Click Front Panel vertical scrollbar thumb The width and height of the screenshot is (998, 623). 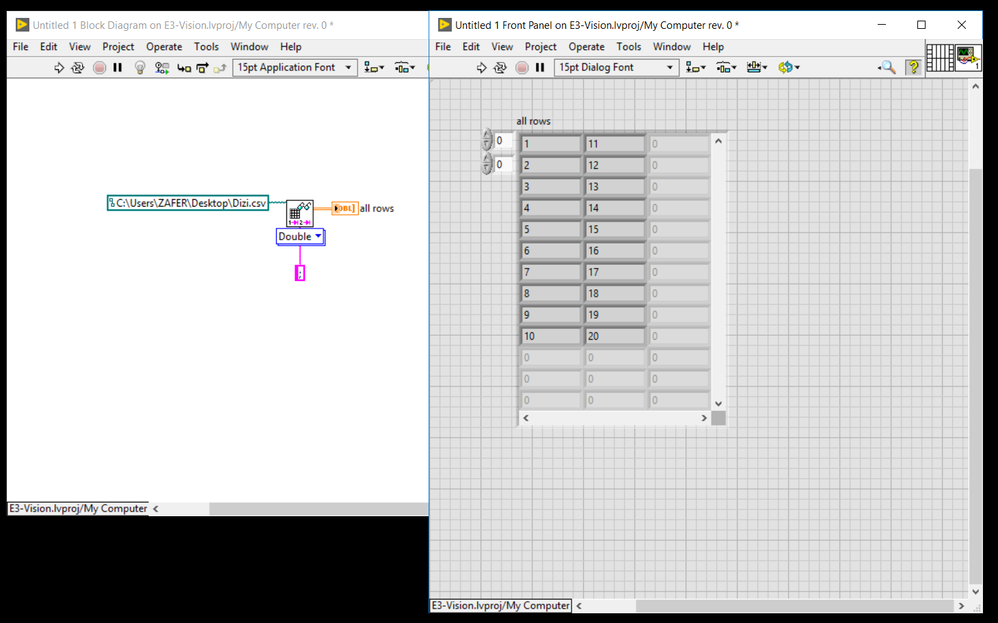(x=976, y=375)
